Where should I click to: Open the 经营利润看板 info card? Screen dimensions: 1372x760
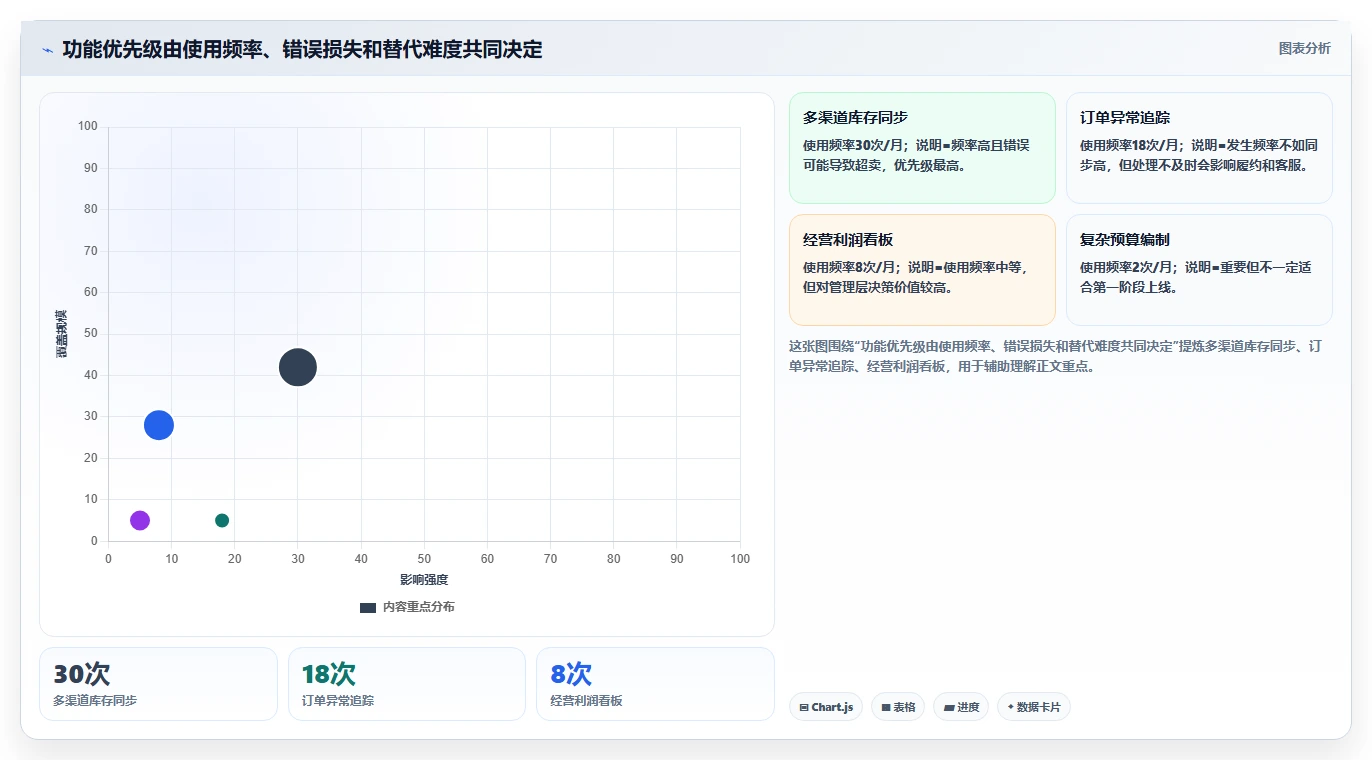922,270
